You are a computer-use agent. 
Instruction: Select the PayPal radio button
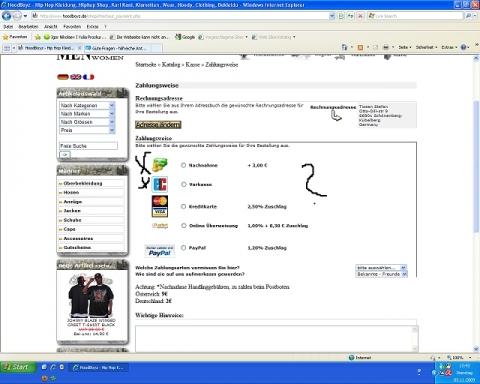183,248
